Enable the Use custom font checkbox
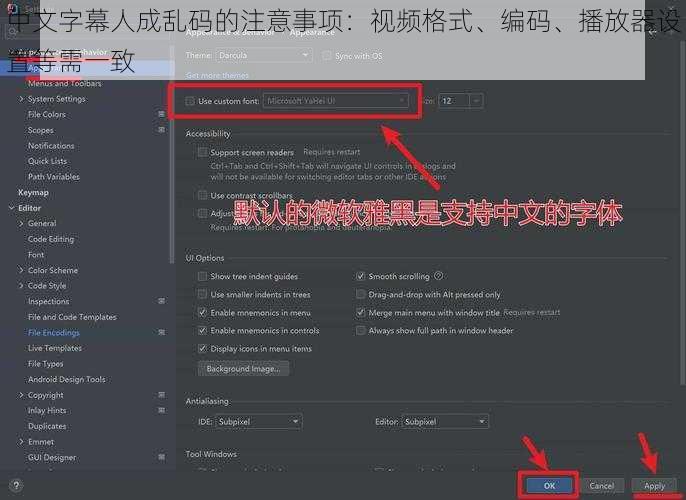The image size is (686, 500). 190,101
